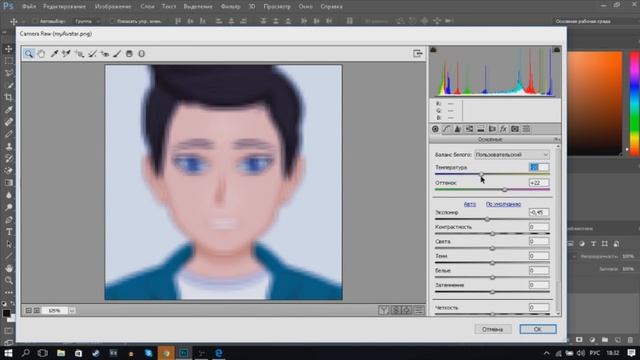
Task: Click the Photoshop color picker field
Action: click(x=595, y=103)
